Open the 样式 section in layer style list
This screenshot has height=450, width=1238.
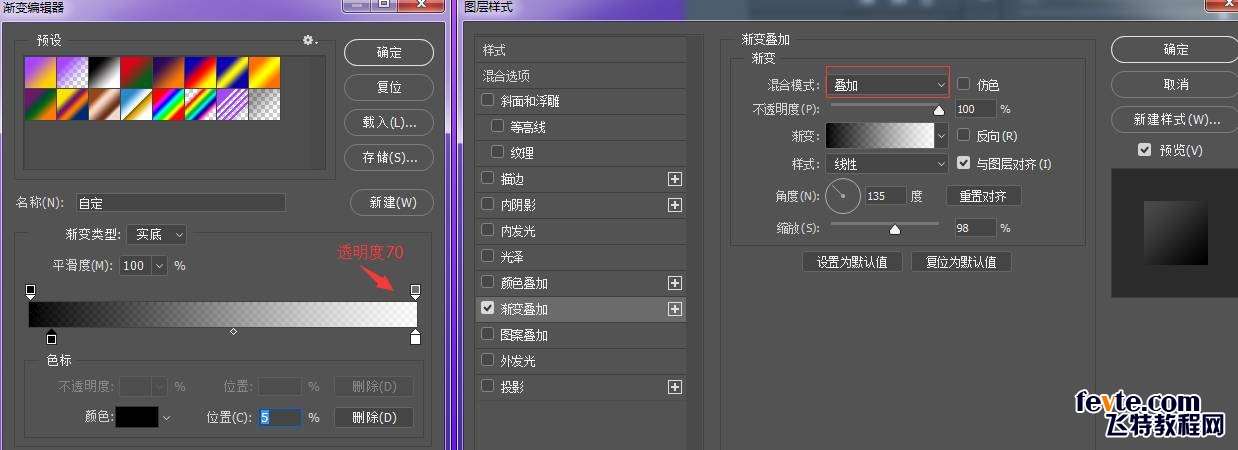581,50
